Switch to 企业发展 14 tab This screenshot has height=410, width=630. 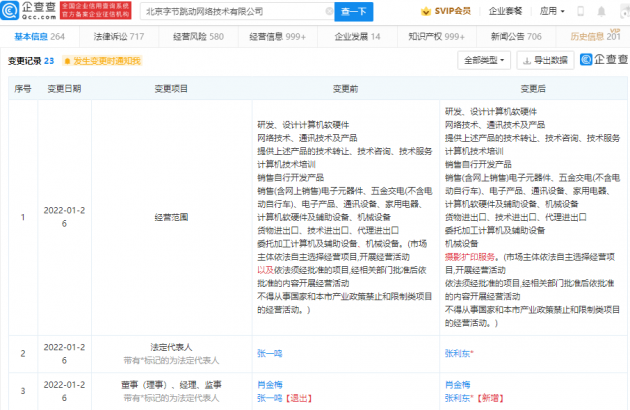357,37
